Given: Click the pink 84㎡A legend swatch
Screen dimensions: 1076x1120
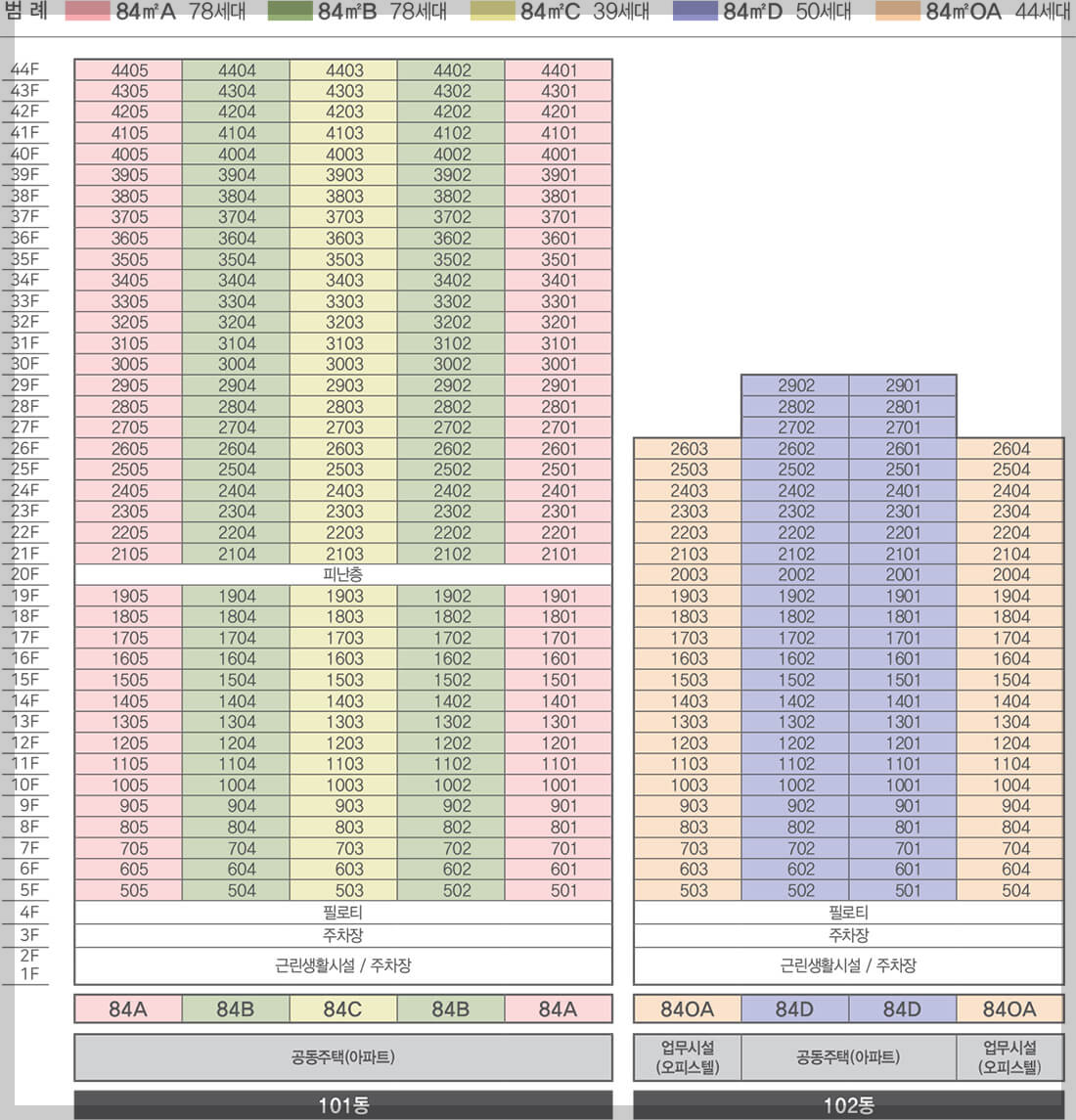Looking at the screenshot, I should tap(87, 11).
